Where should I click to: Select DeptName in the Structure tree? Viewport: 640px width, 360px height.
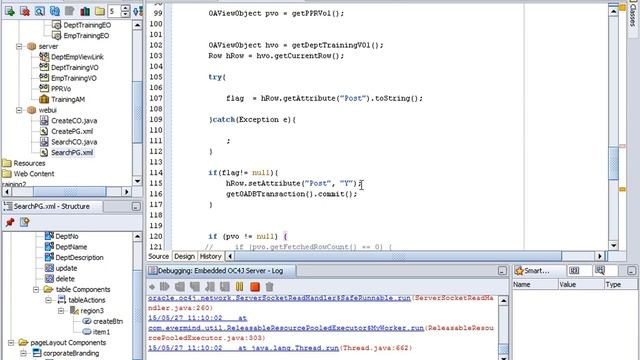click(x=71, y=247)
